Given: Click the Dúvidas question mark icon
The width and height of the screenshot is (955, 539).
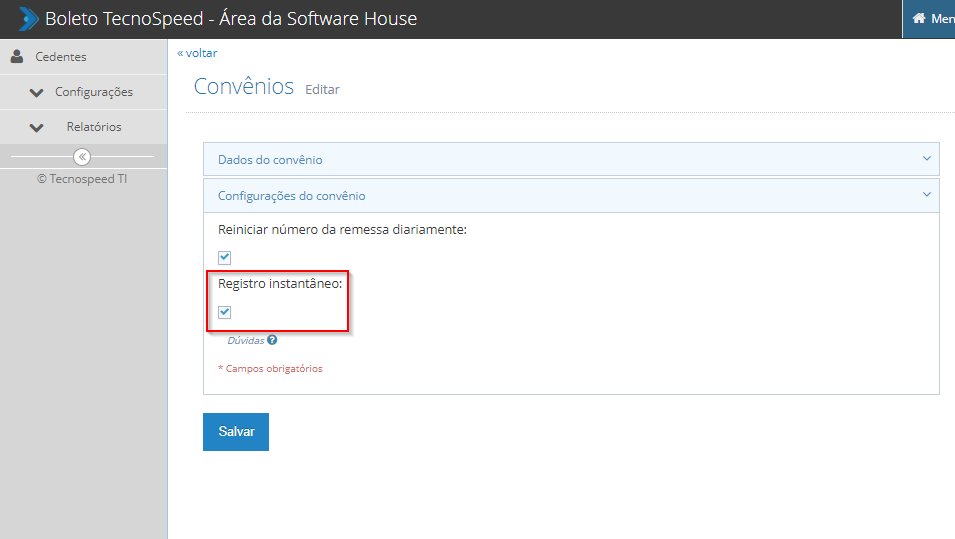Looking at the screenshot, I should 272,340.
